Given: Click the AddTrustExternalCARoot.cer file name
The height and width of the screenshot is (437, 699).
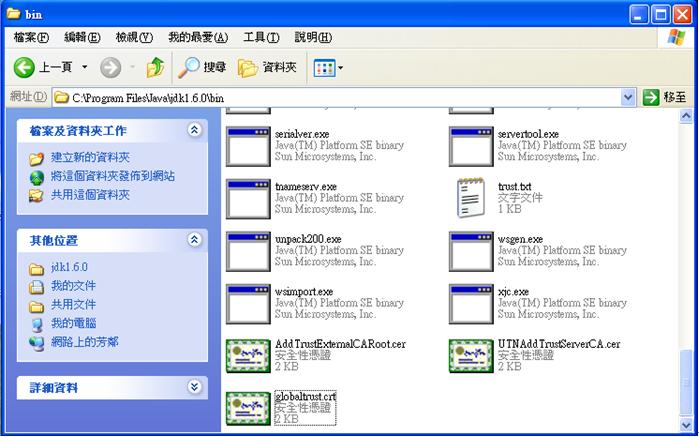Looking at the screenshot, I should 340,344.
